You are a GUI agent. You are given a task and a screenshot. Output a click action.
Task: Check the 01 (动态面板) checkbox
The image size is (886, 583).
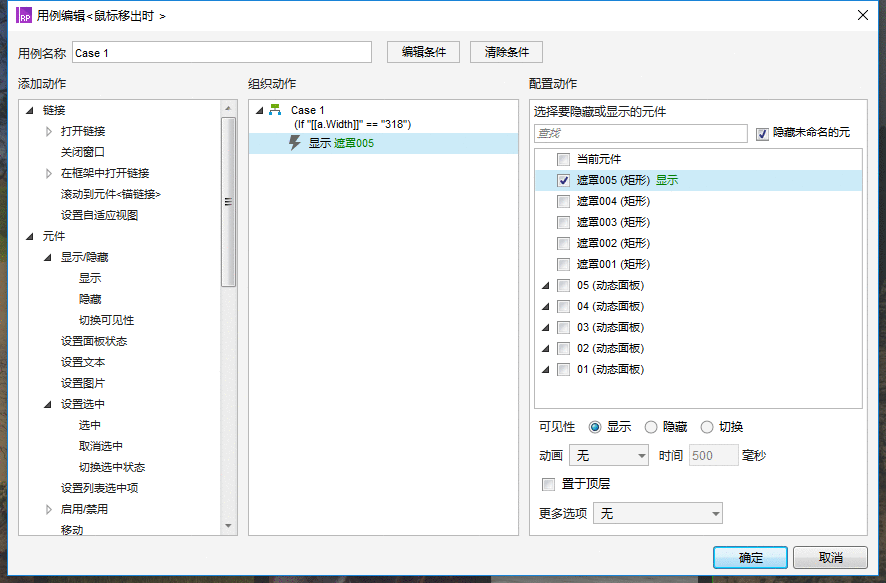tap(563, 369)
